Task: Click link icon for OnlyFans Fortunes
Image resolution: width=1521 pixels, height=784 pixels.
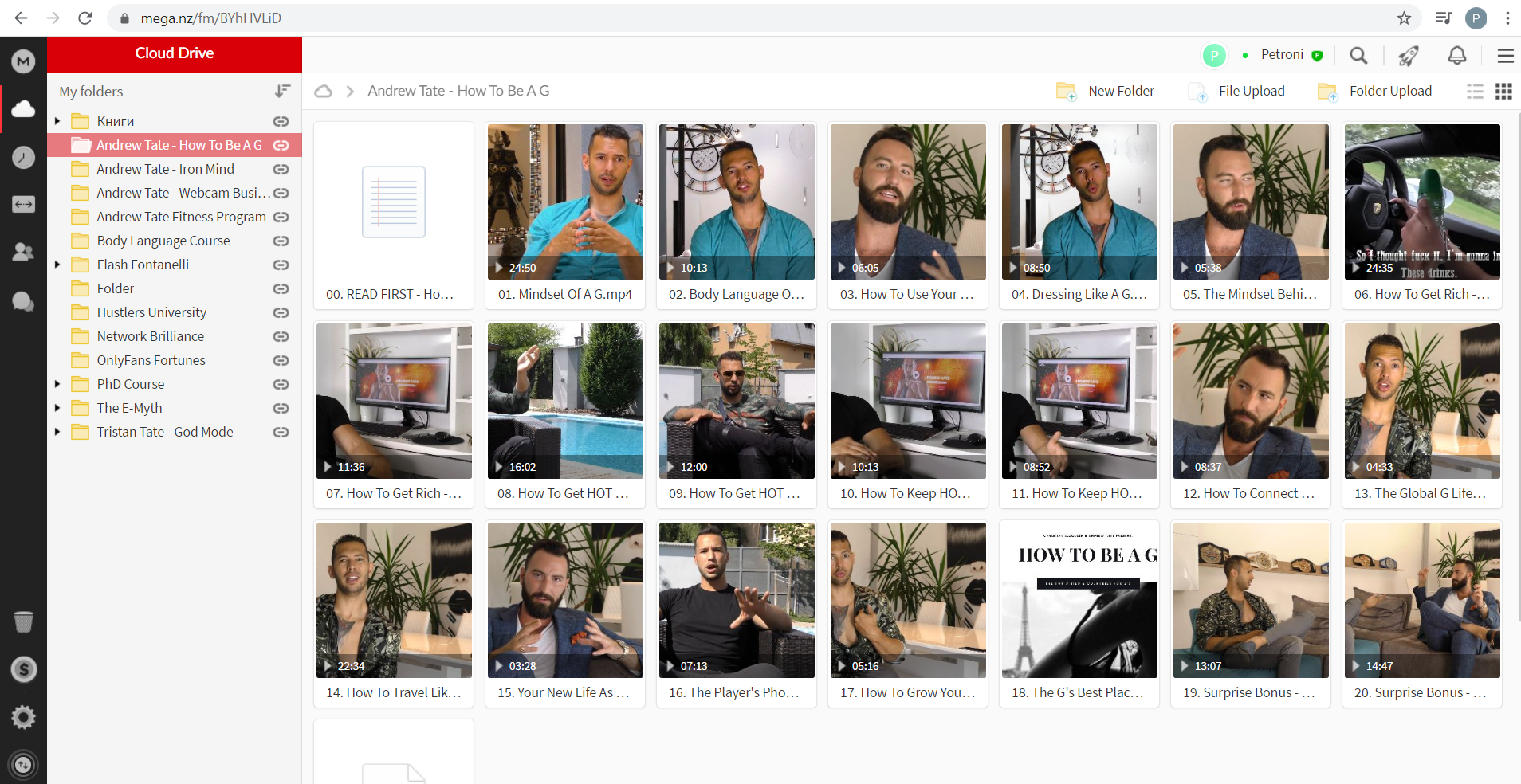Action: 281,360
